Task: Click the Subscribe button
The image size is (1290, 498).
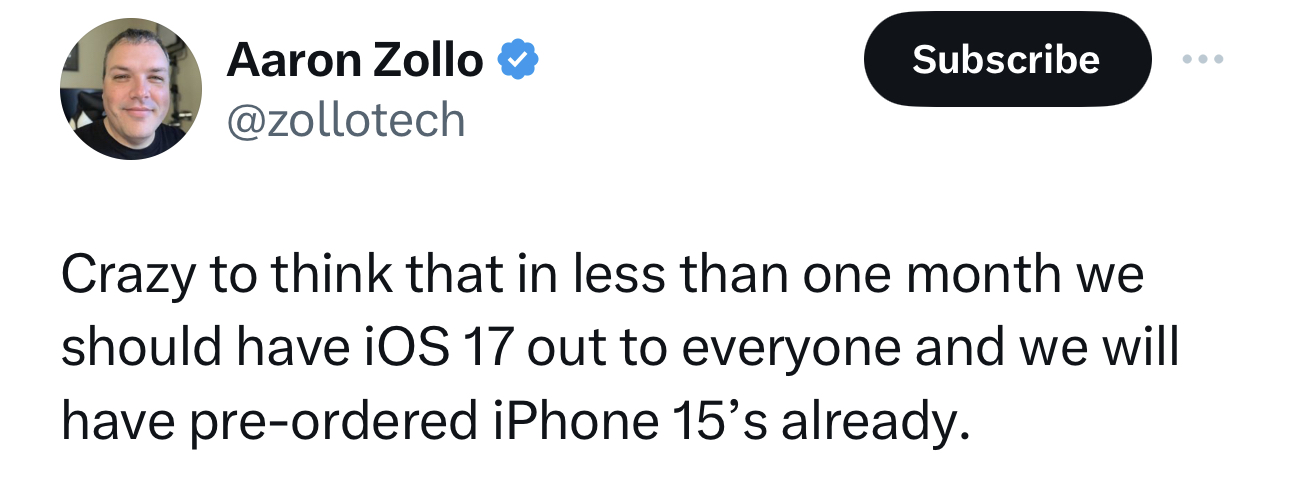Action: click(1006, 60)
